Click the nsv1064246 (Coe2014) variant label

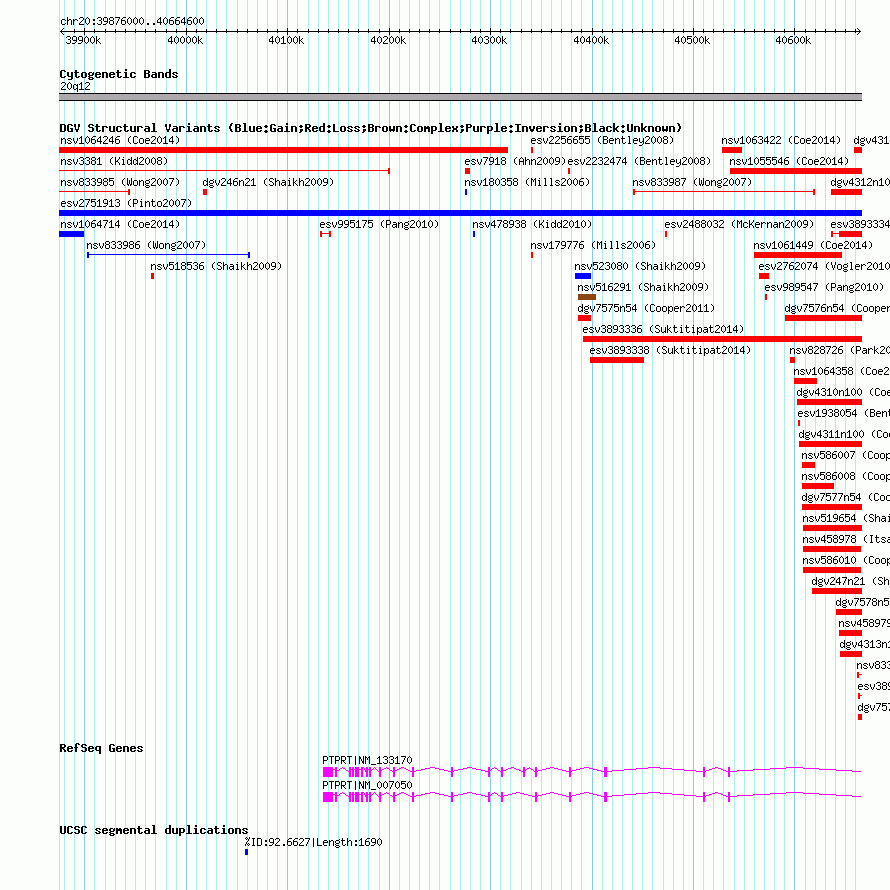coord(120,140)
